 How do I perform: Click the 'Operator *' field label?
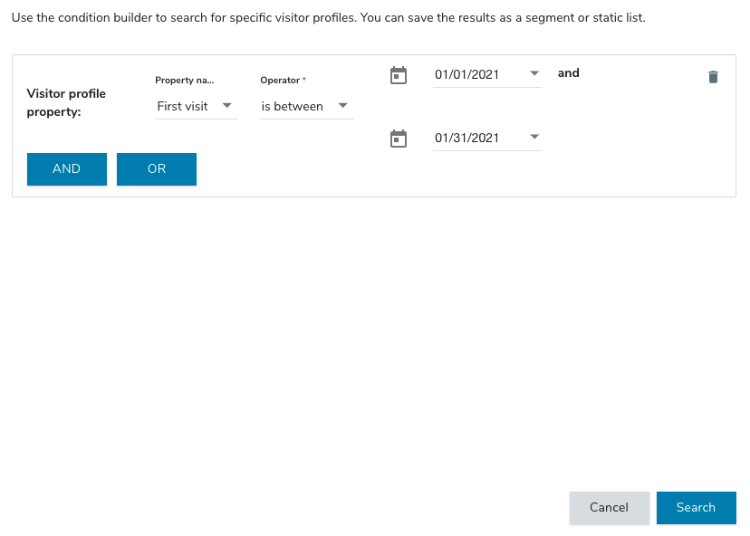(x=283, y=80)
